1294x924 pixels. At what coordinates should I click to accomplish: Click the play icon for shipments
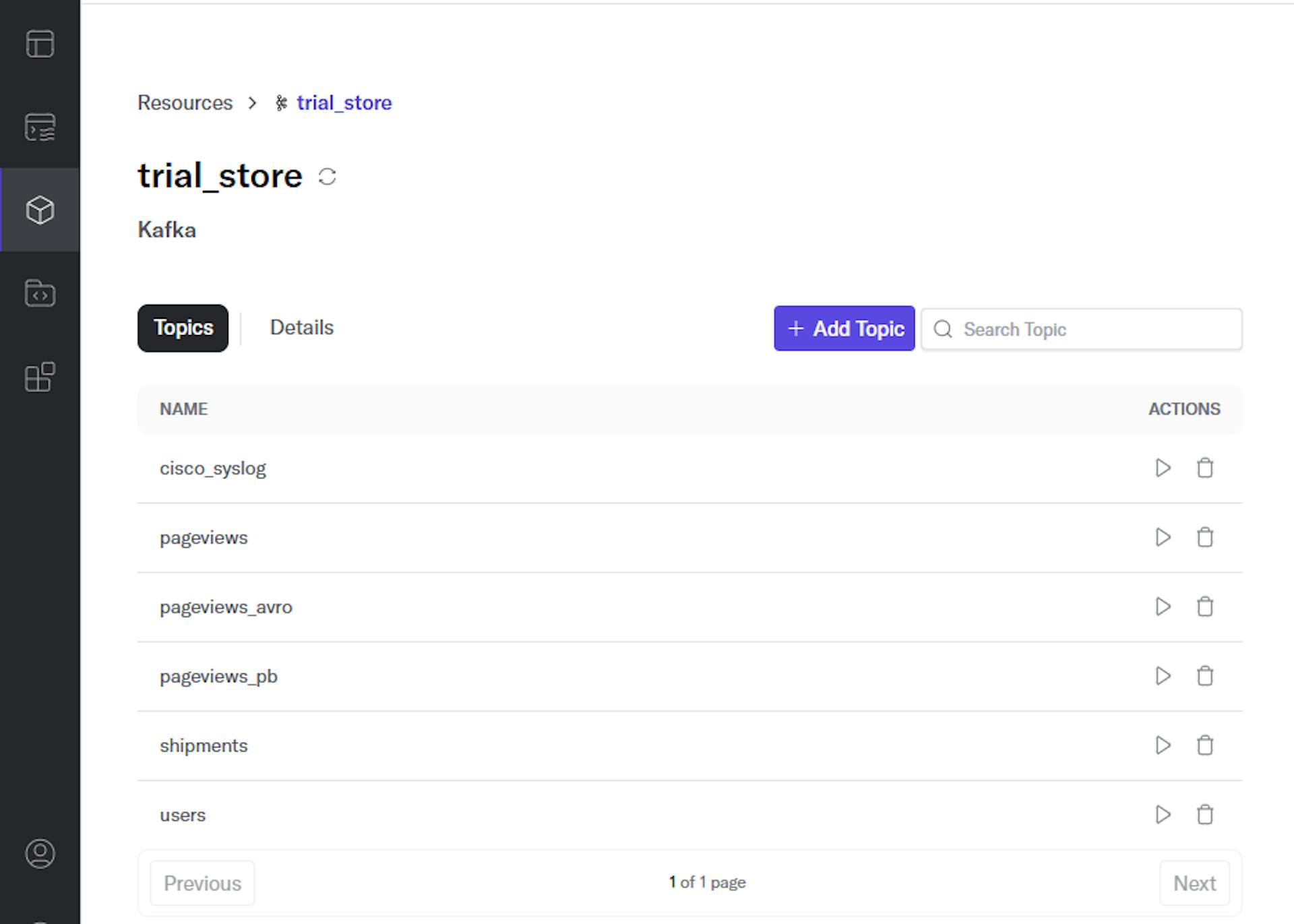click(x=1162, y=745)
